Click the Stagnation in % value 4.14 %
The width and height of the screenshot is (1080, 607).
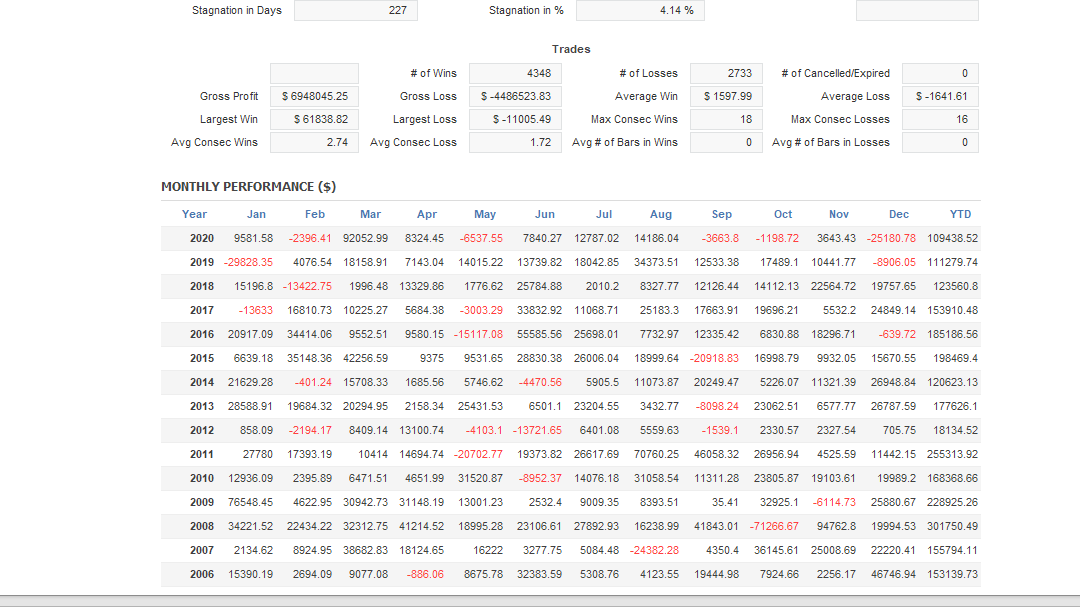[x=640, y=10]
